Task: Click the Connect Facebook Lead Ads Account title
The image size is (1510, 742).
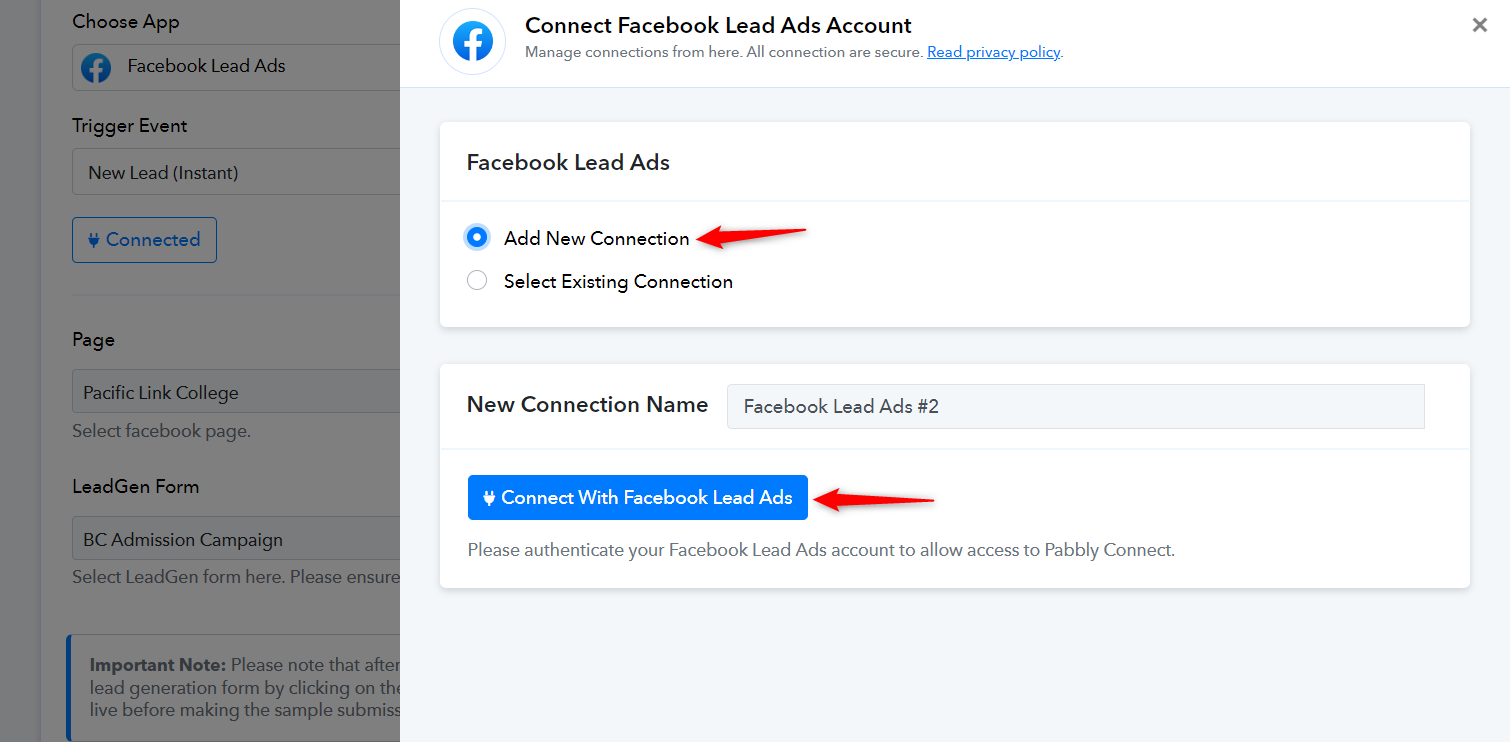Action: coord(718,25)
